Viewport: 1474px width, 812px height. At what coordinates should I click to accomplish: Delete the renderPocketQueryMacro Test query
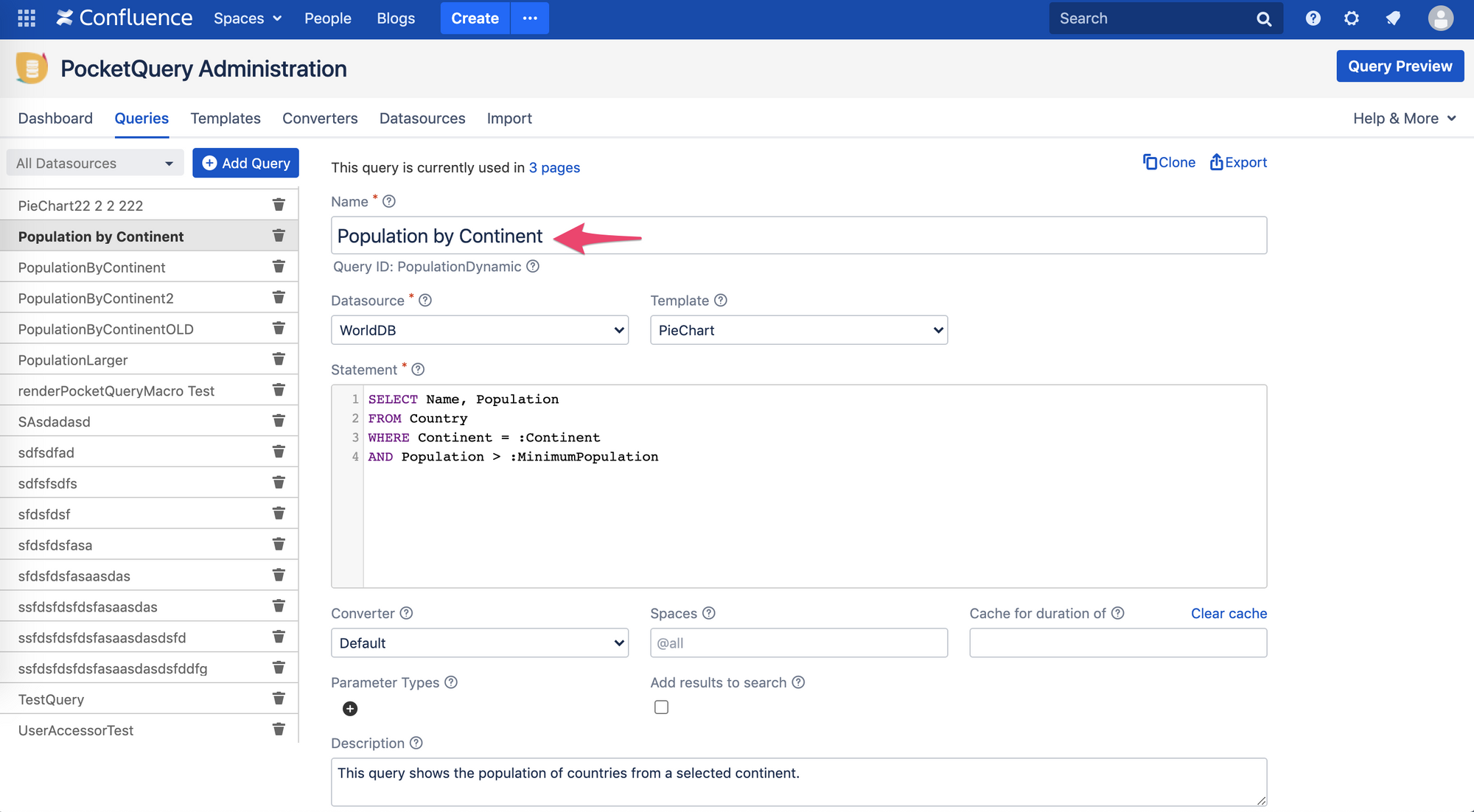point(279,391)
